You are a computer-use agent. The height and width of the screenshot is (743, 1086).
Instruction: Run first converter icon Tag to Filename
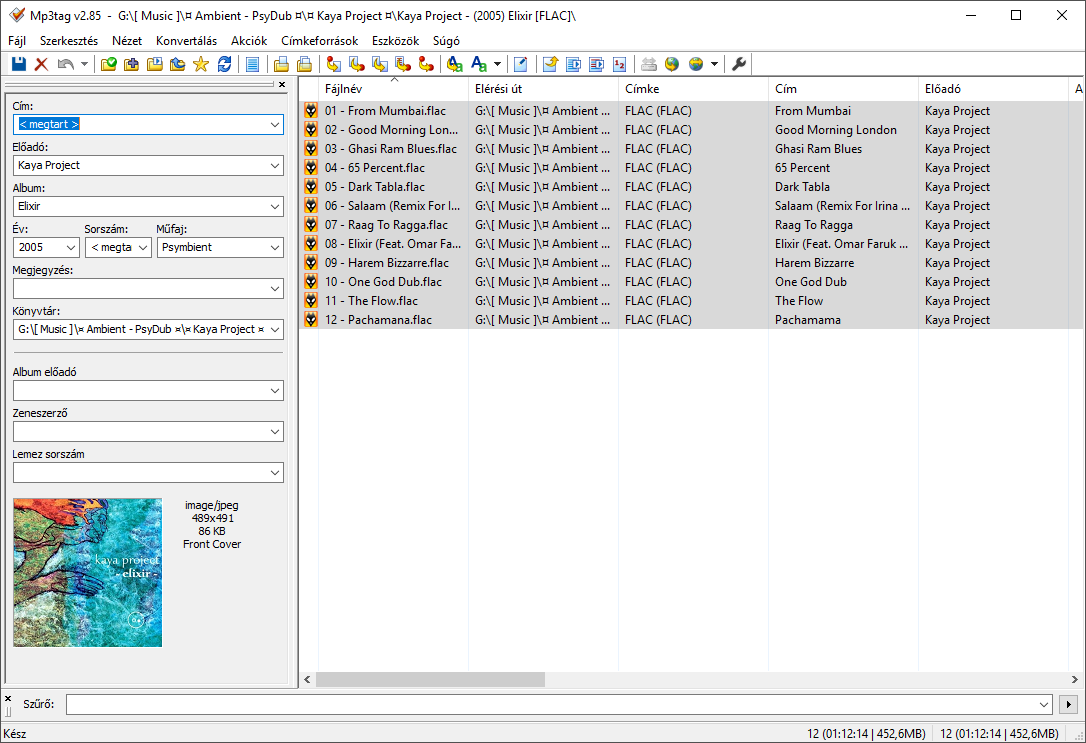coord(334,64)
